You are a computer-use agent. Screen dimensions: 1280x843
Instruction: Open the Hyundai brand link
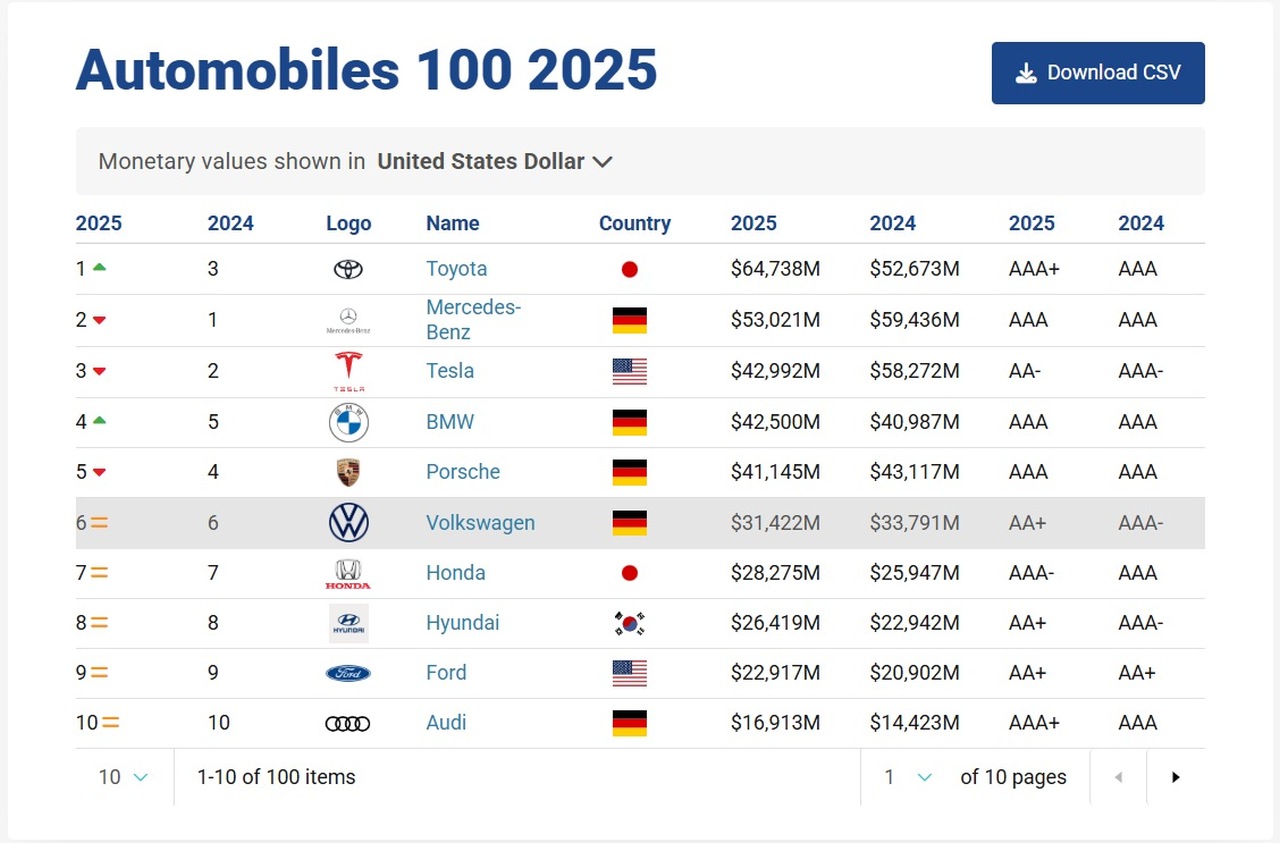click(462, 623)
